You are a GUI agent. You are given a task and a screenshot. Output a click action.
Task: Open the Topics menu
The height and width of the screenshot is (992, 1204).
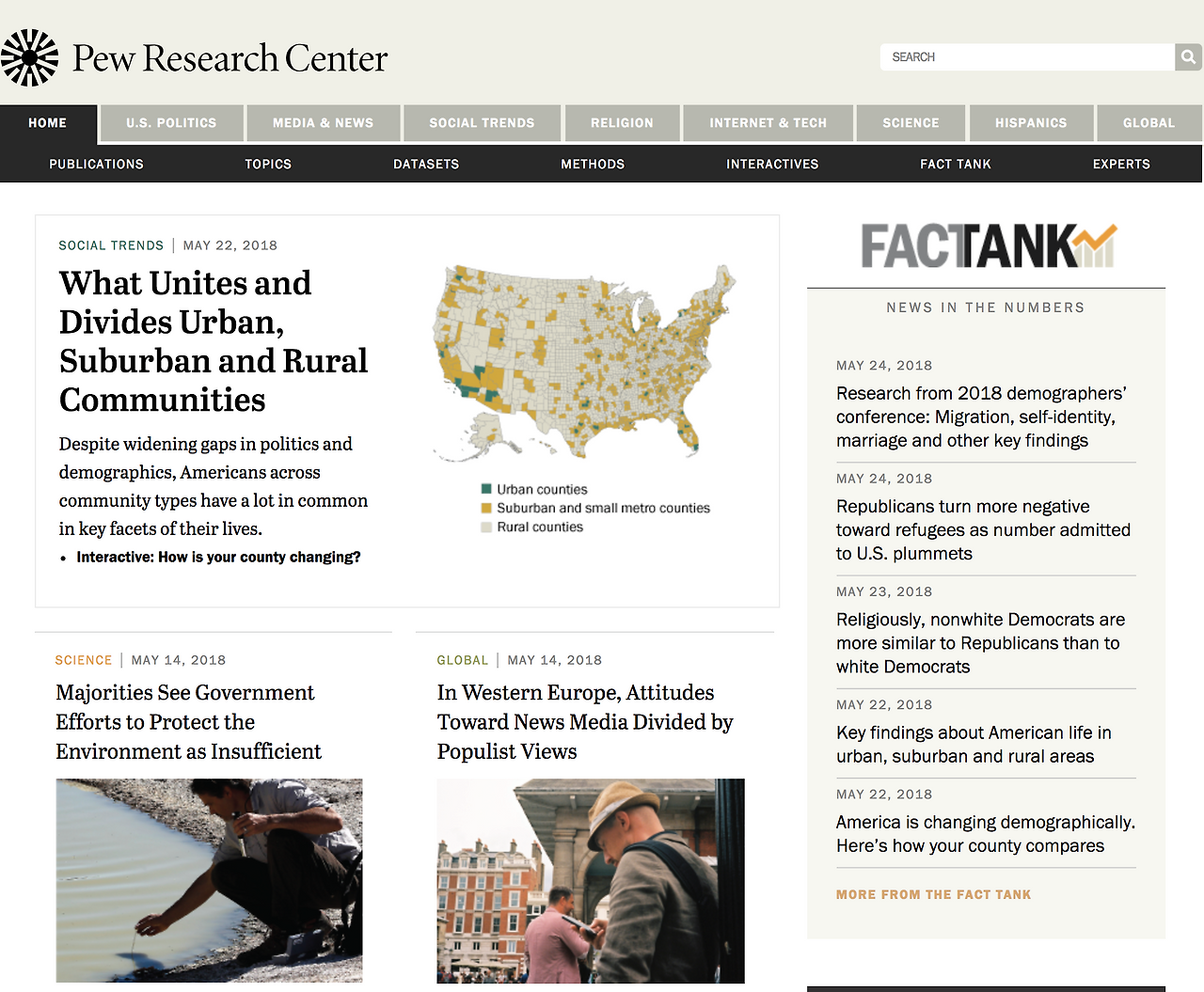[x=268, y=164]
